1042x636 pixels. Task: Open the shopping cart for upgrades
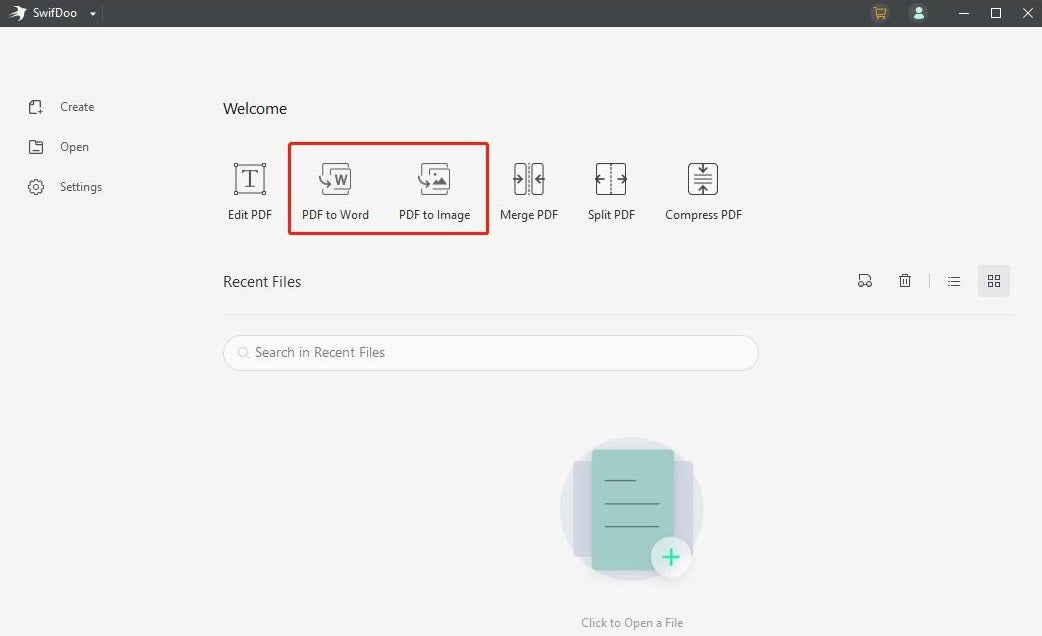[879, 13]
